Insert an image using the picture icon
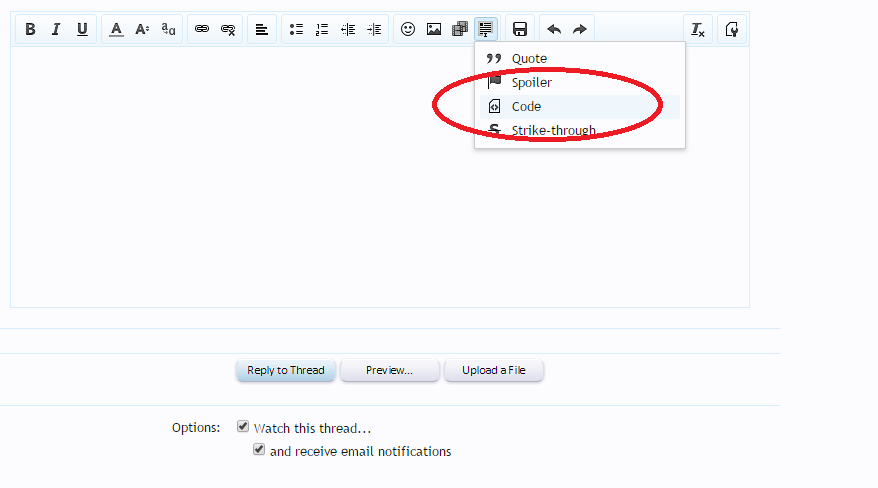 (434, 29)
